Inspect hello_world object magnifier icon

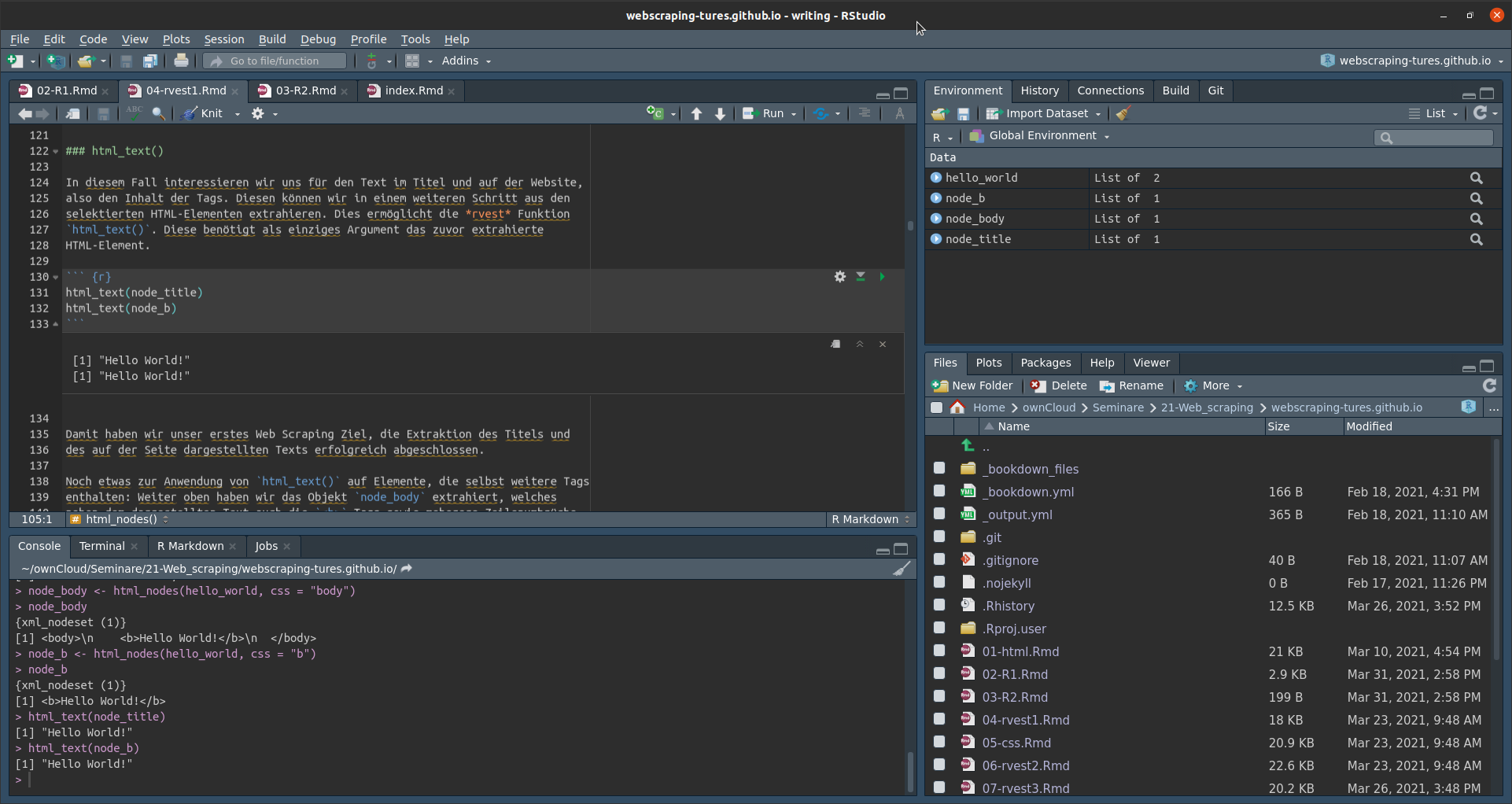pos(1477,178)
